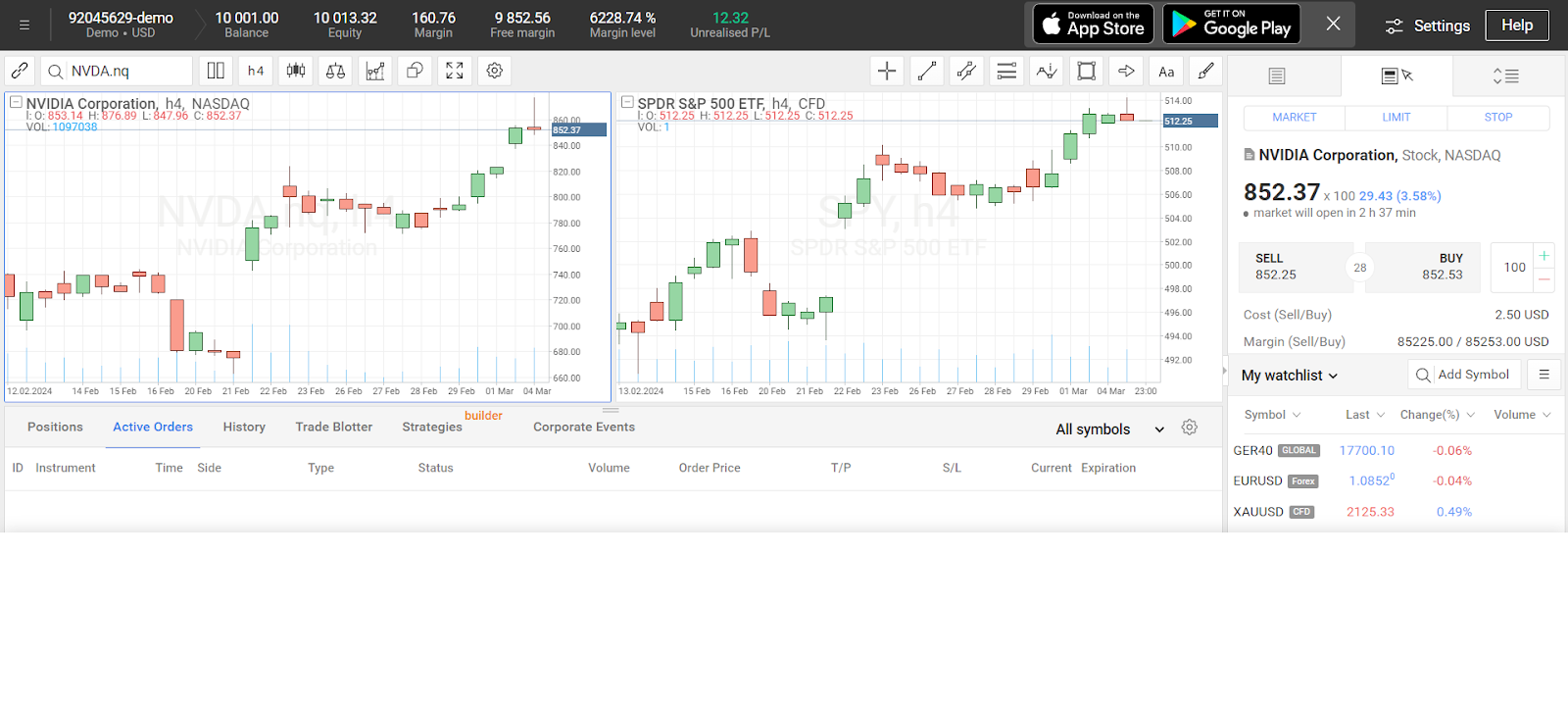
Task: Select the Elliott wave pattern tool
Action: (1047, 71)
